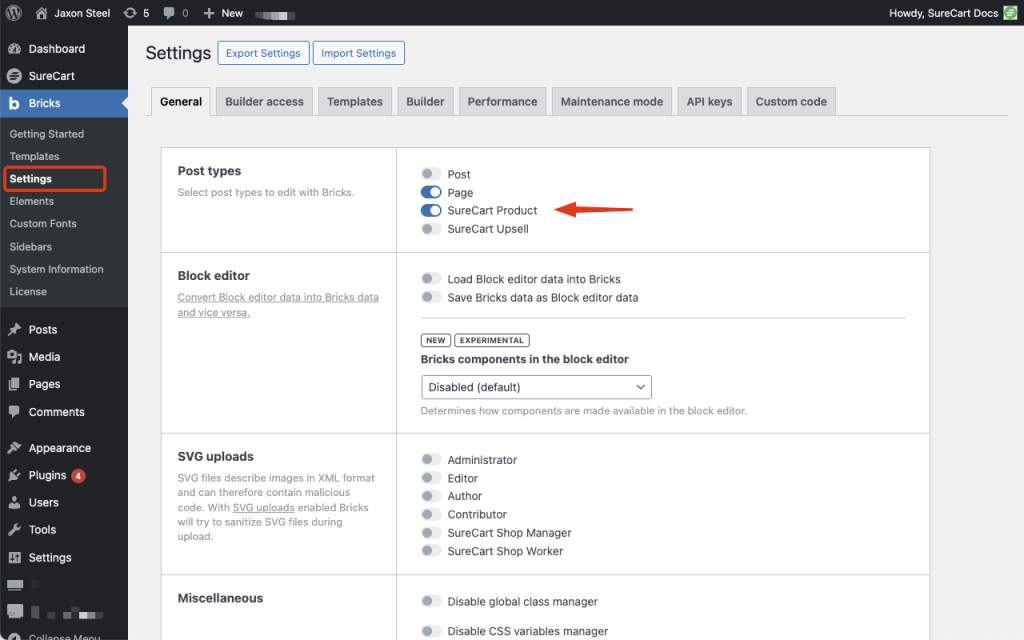Click New in the admin bar
This screenshot has height=640, width=1024.
[x=223, y=13]
